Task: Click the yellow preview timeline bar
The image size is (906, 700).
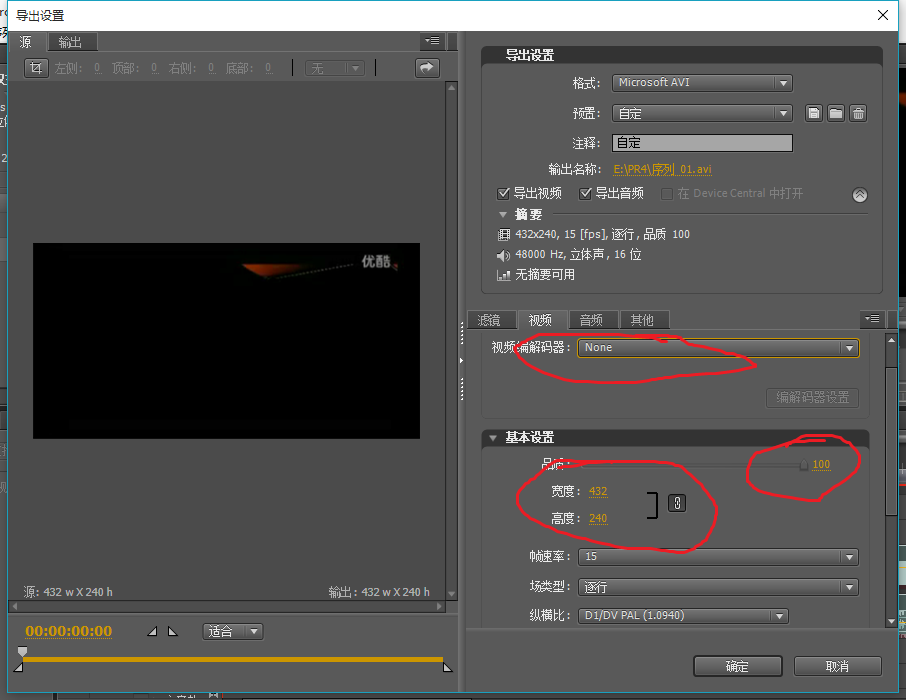Action: 232,659
